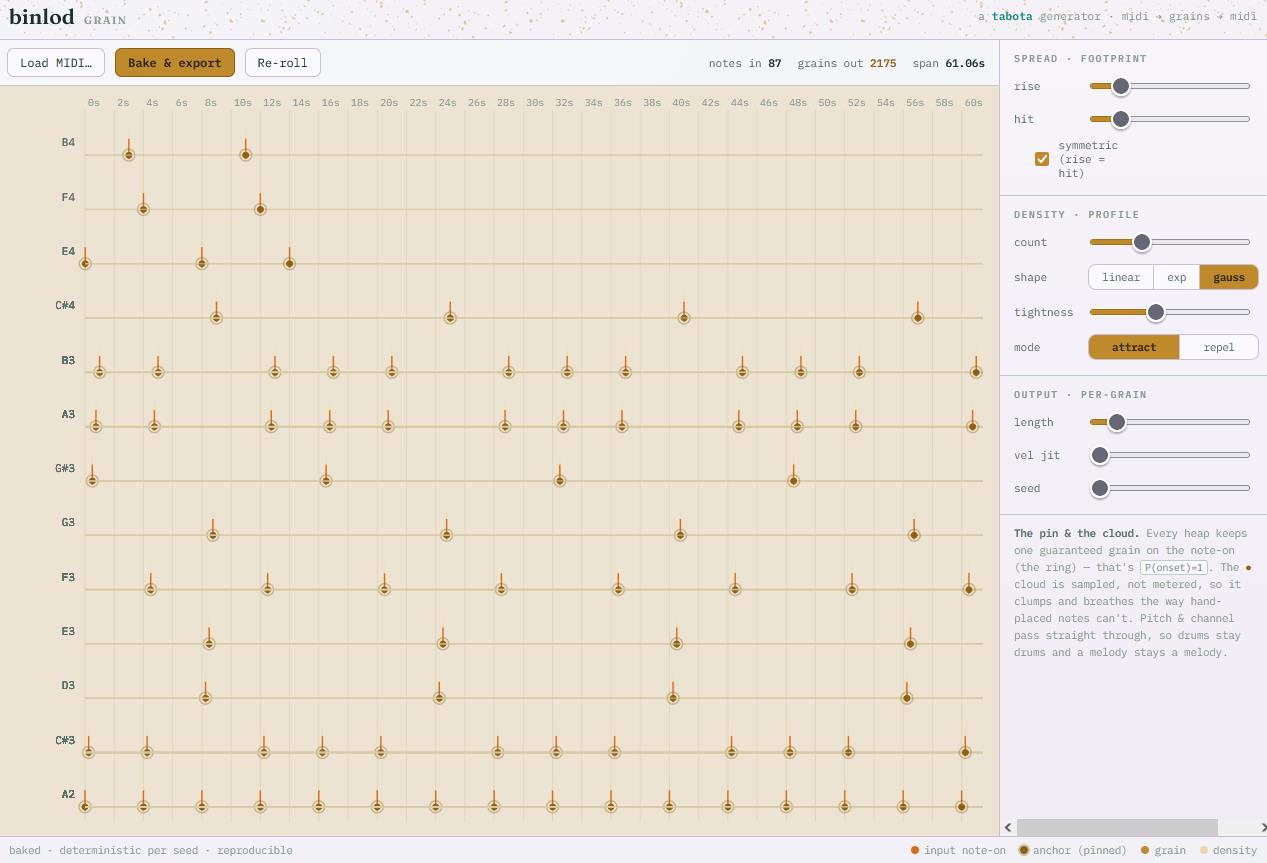The height and width of the screenshot is (863, 1267).
Task: Adjust the count slider handle
Action: 1141,242
